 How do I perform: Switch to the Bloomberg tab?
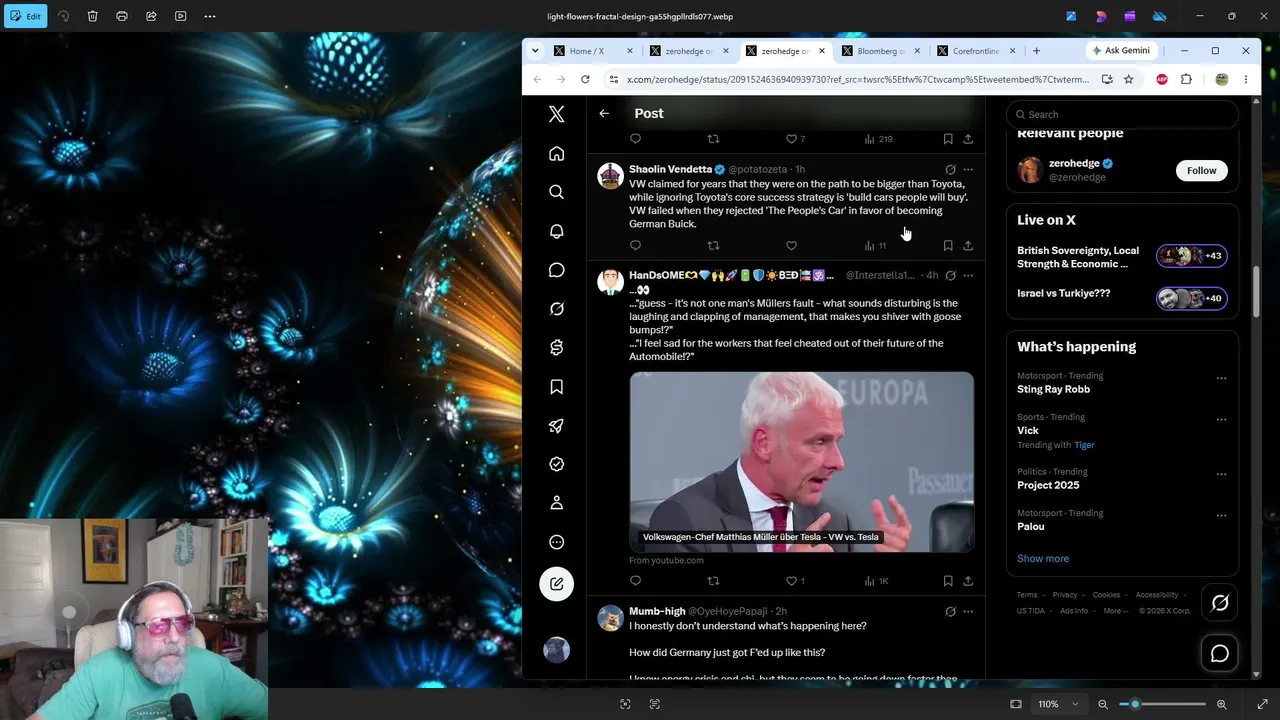[x=882, y=51]
